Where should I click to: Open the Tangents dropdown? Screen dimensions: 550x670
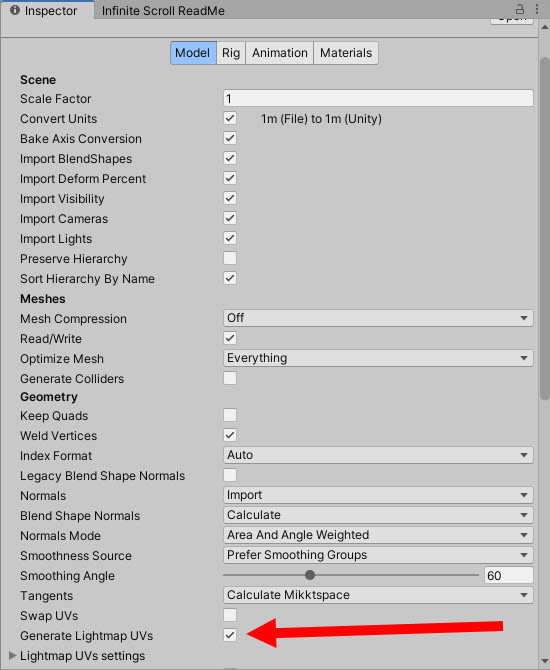coord(378,595)
